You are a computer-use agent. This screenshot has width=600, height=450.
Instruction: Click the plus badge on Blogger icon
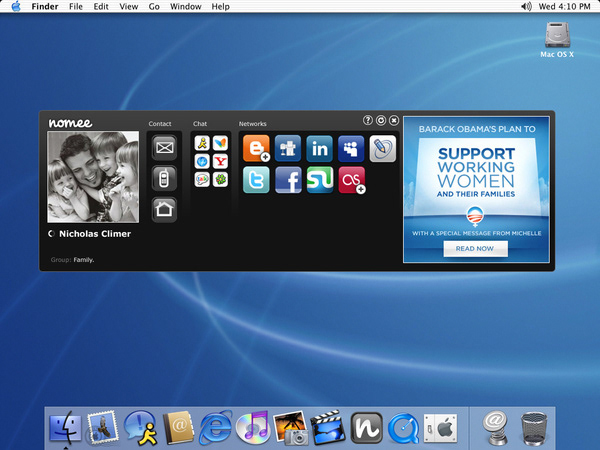265,157
